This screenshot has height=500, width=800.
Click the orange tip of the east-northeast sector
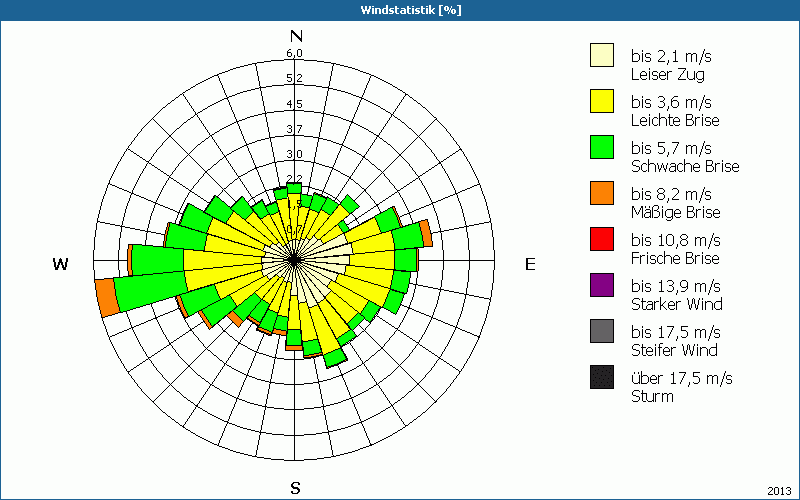pyautogui.click(x=427, y=234)
